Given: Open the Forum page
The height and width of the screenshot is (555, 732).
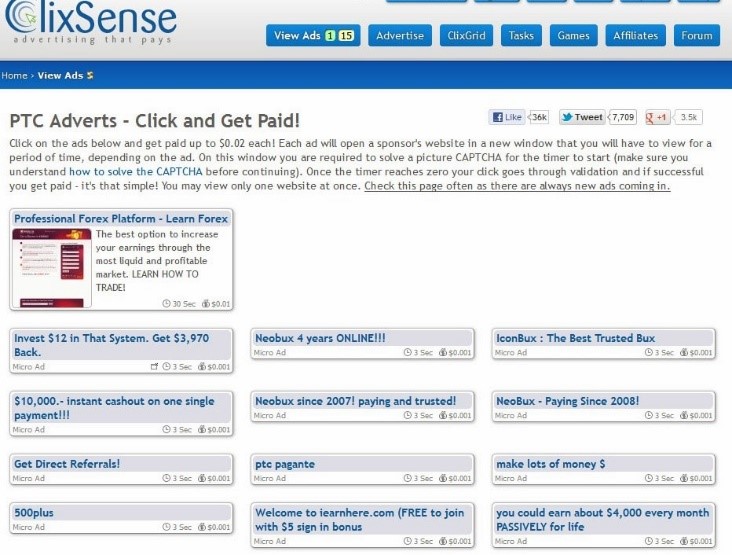Looking at the screenshot, I should point(697,35).
